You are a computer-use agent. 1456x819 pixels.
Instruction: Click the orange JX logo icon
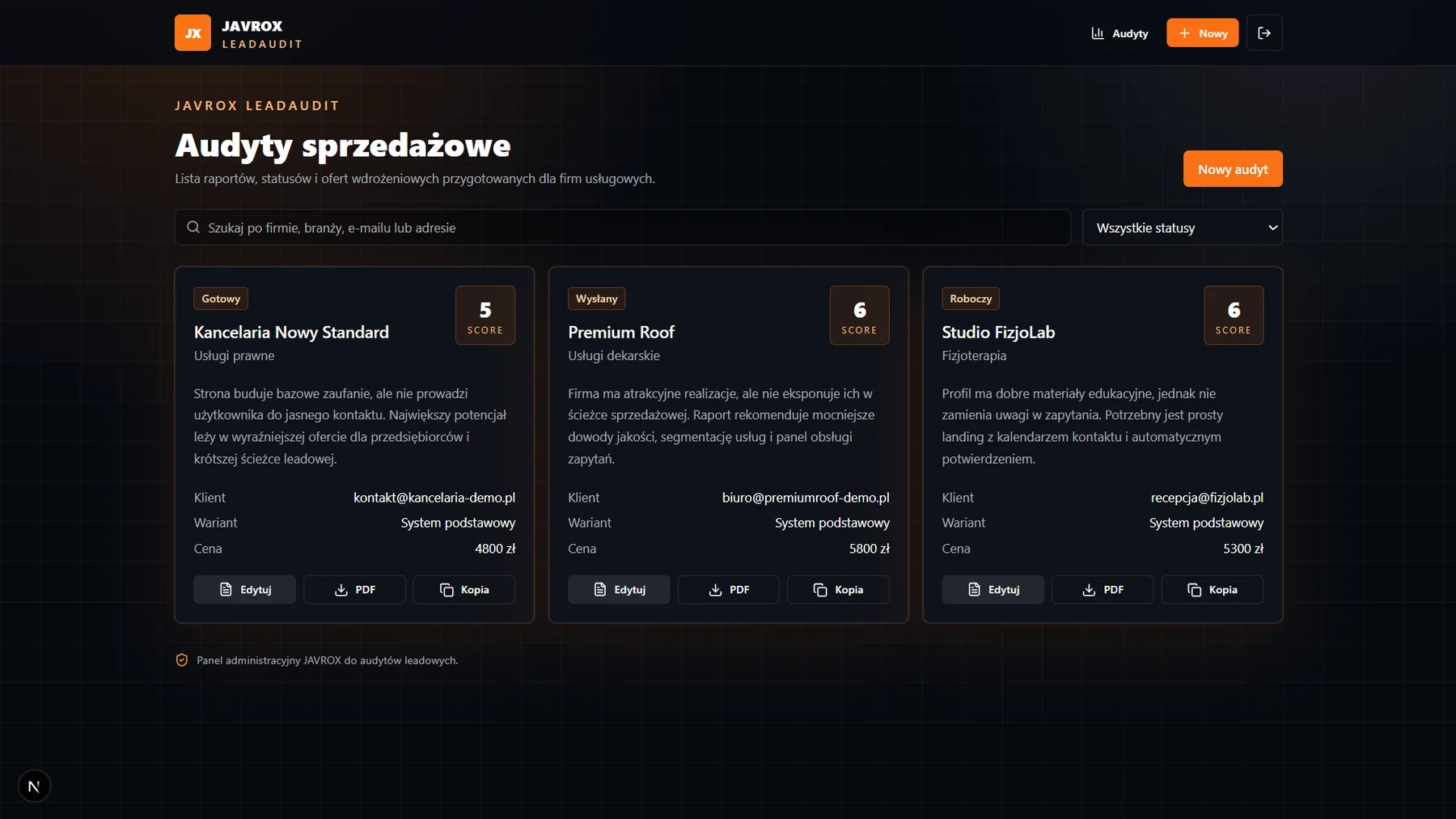tap(193, 33)
